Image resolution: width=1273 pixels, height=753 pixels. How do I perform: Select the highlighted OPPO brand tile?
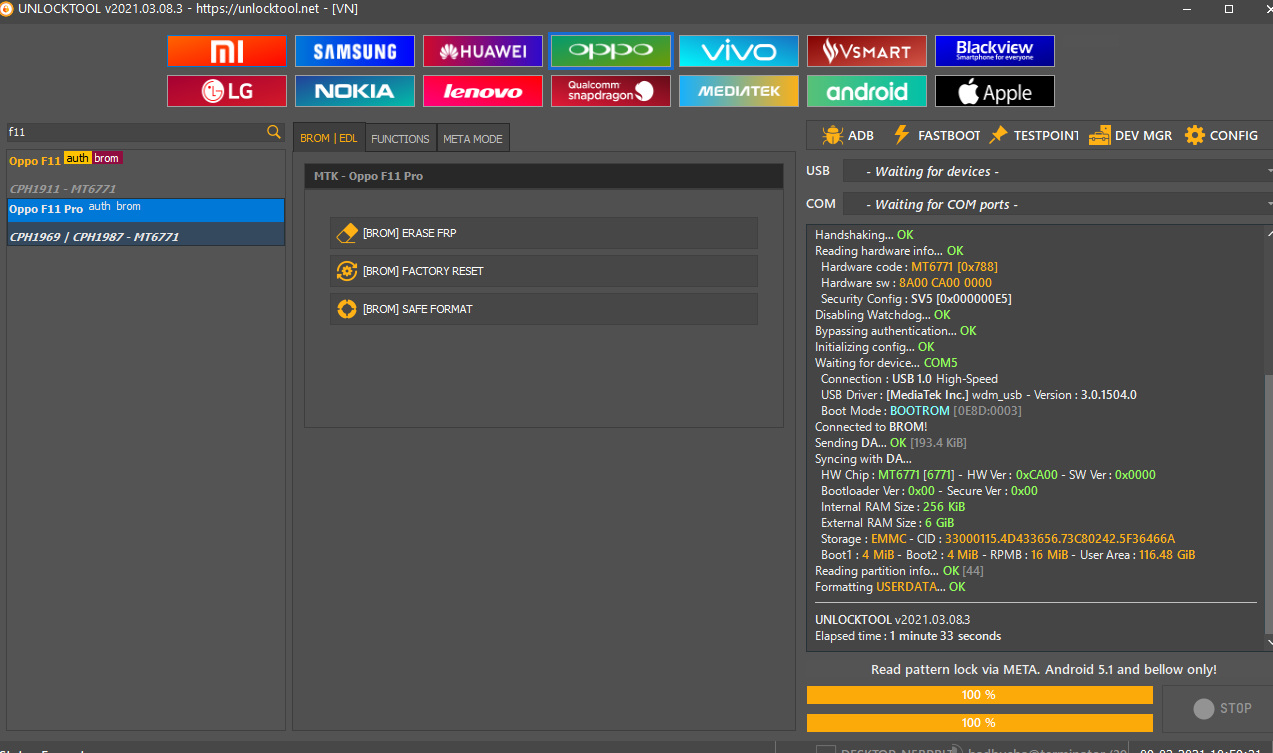[611, 51]
